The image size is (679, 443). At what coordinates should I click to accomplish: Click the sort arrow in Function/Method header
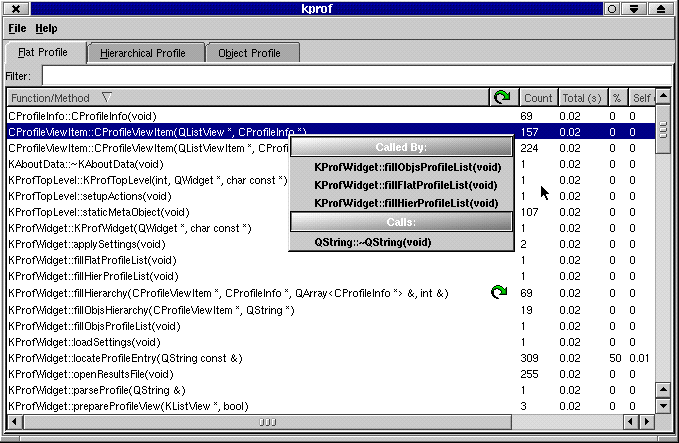tap(107, 97)
